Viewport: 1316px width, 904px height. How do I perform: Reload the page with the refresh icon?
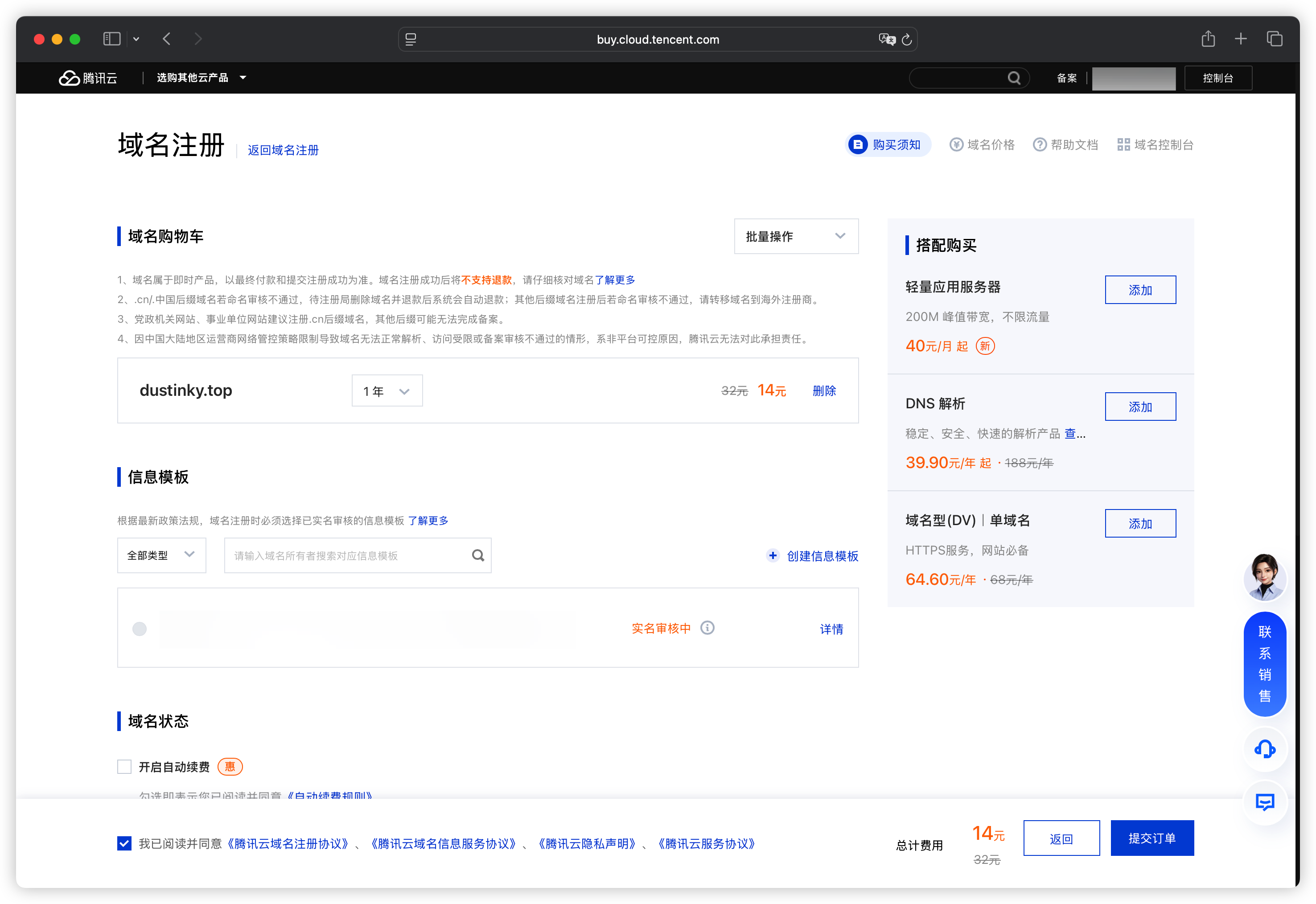(906, 39)
